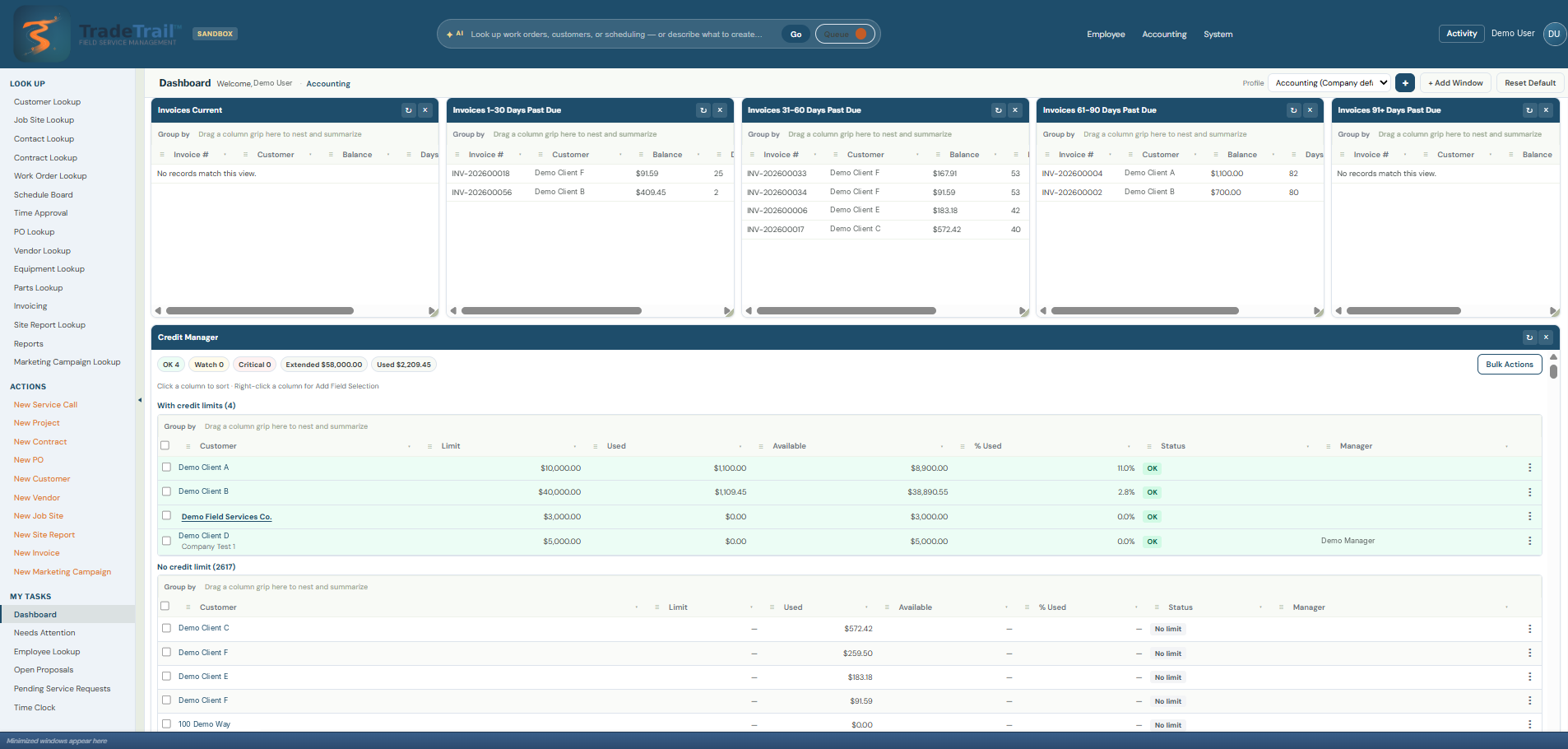Close the Credit Manager window
The image size is (1568, 749).
[x=1546, y=337]
